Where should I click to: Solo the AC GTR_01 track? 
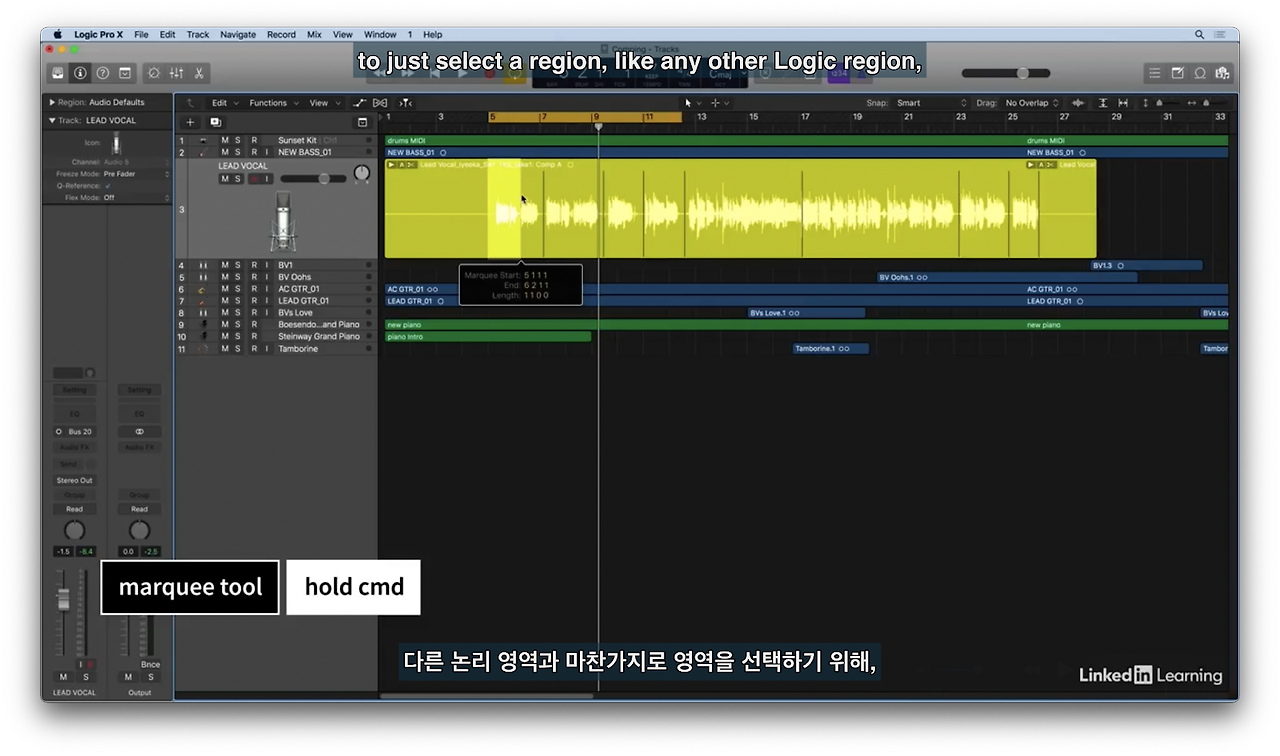pos(238,289)
